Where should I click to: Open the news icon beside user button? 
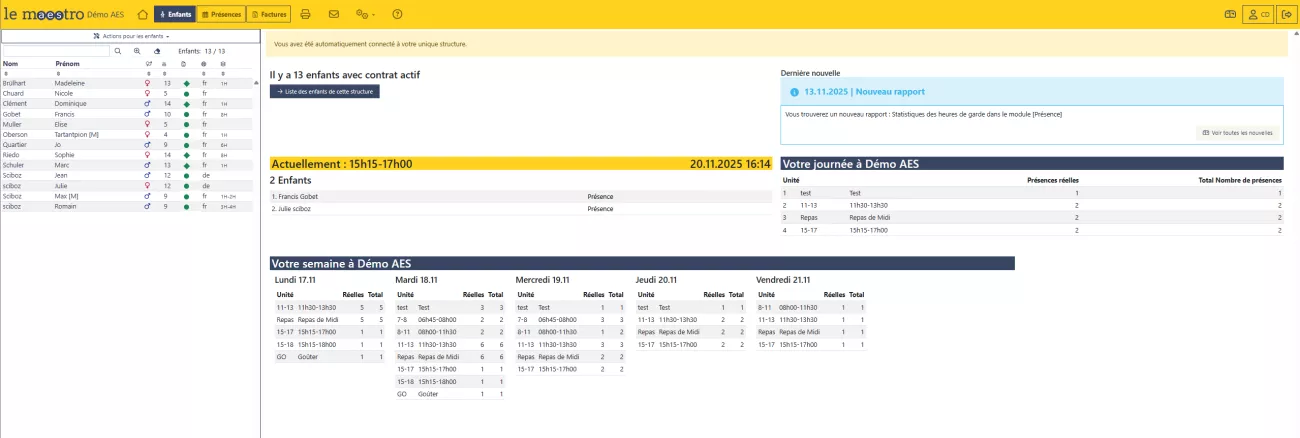1230,14
